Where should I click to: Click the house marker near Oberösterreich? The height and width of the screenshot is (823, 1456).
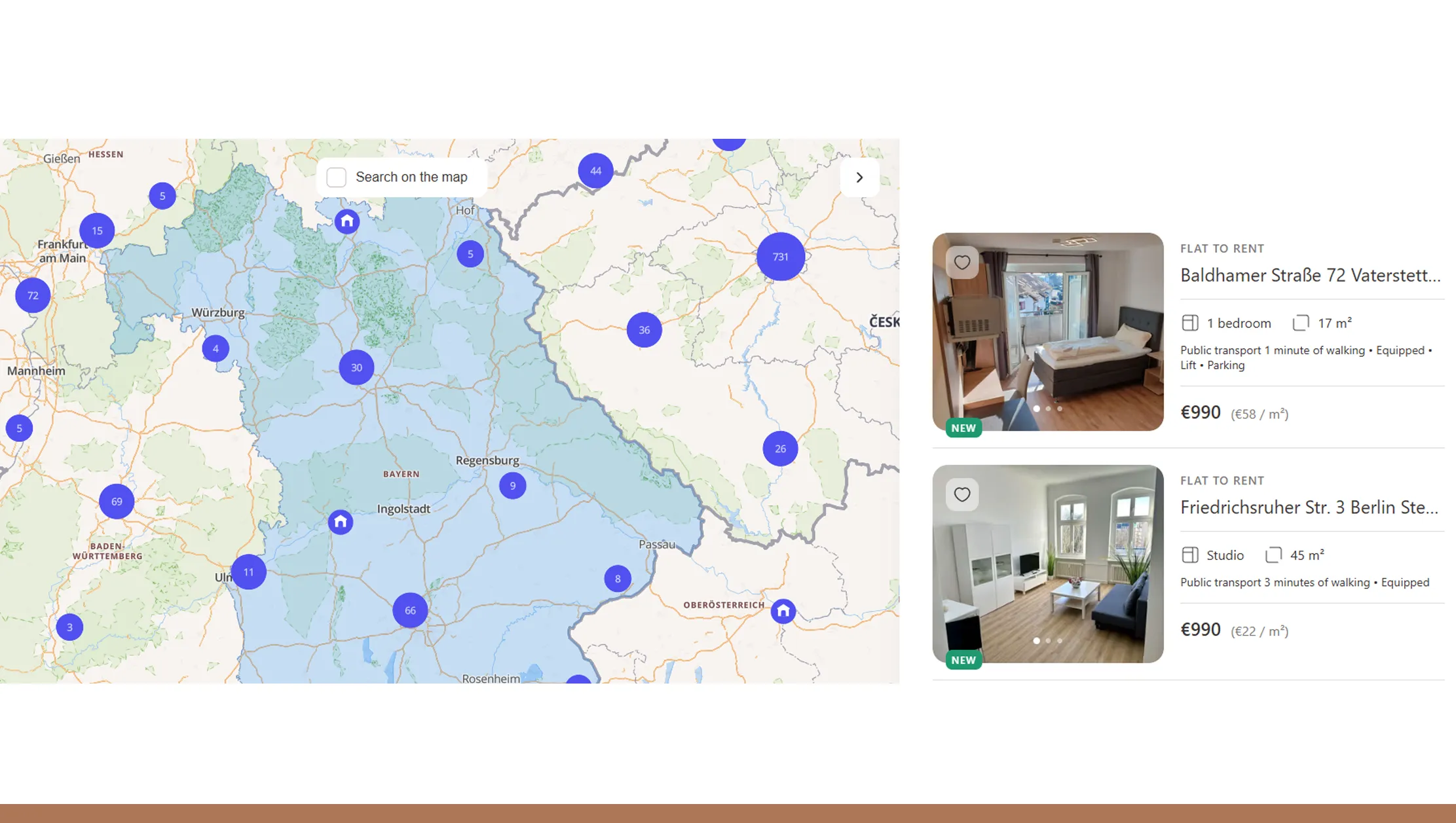783,611
